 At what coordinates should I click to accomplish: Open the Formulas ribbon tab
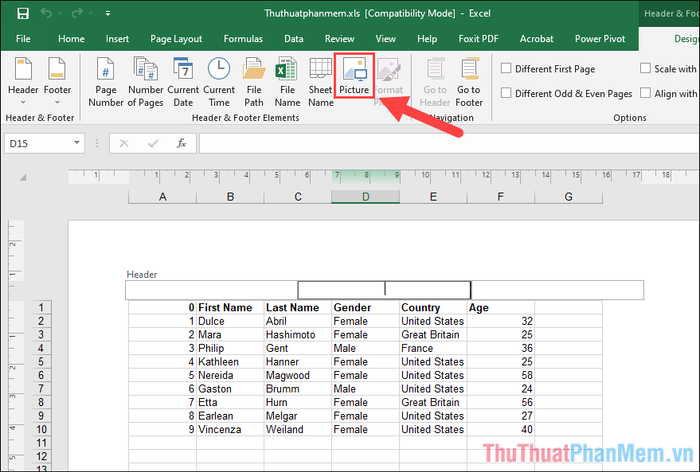(243, 39)
